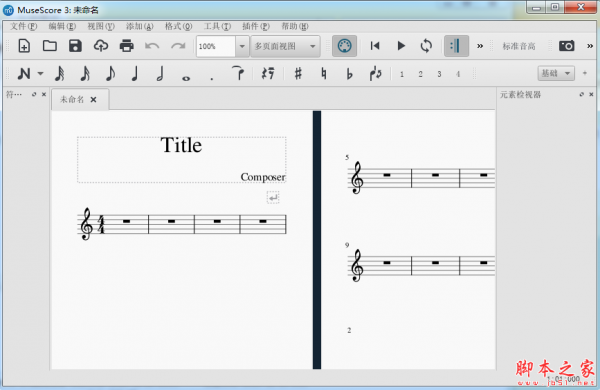Select the treble clef at measure 9

357,266
